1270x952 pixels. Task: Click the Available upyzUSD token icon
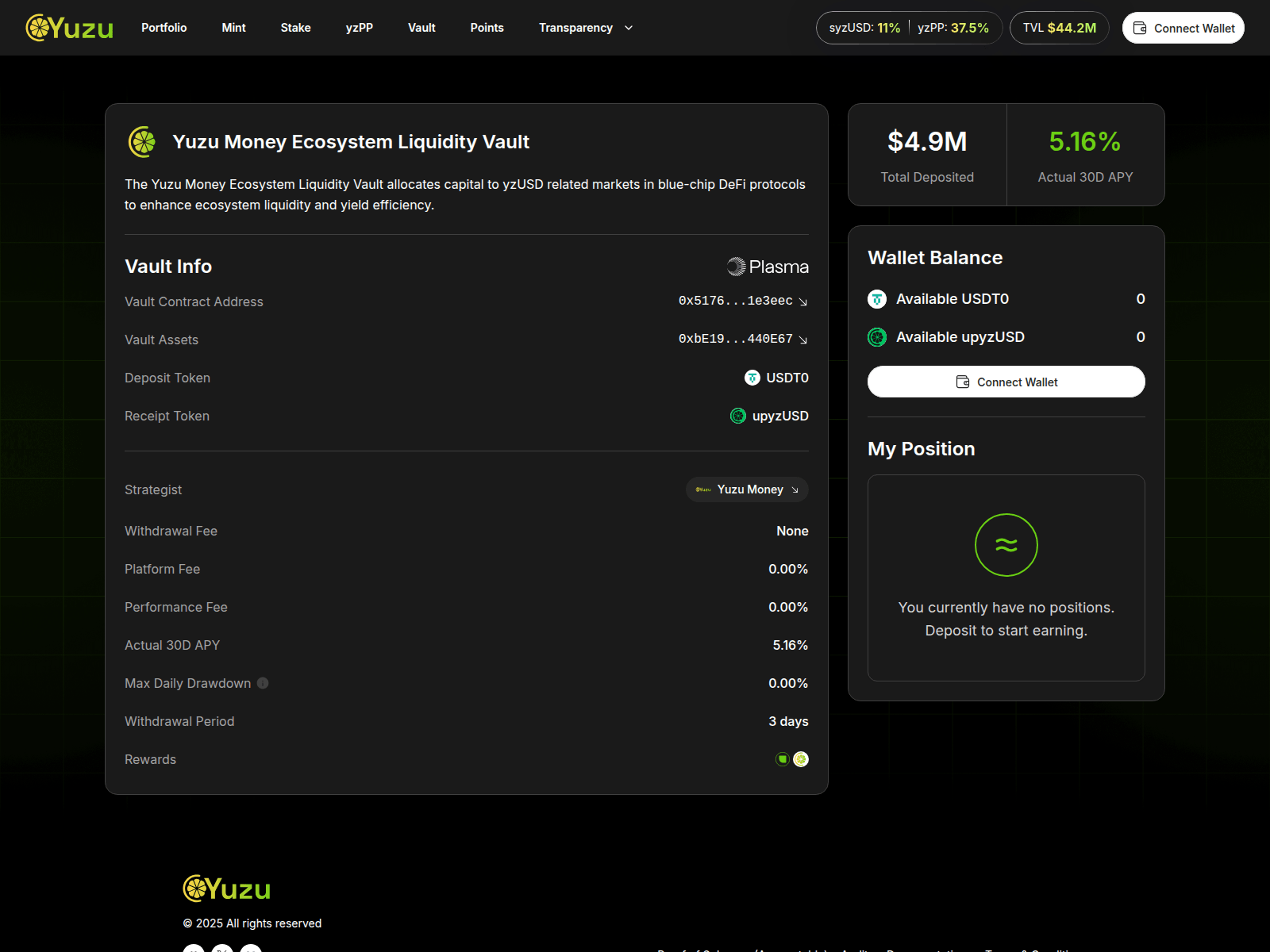tap(877, 337)
